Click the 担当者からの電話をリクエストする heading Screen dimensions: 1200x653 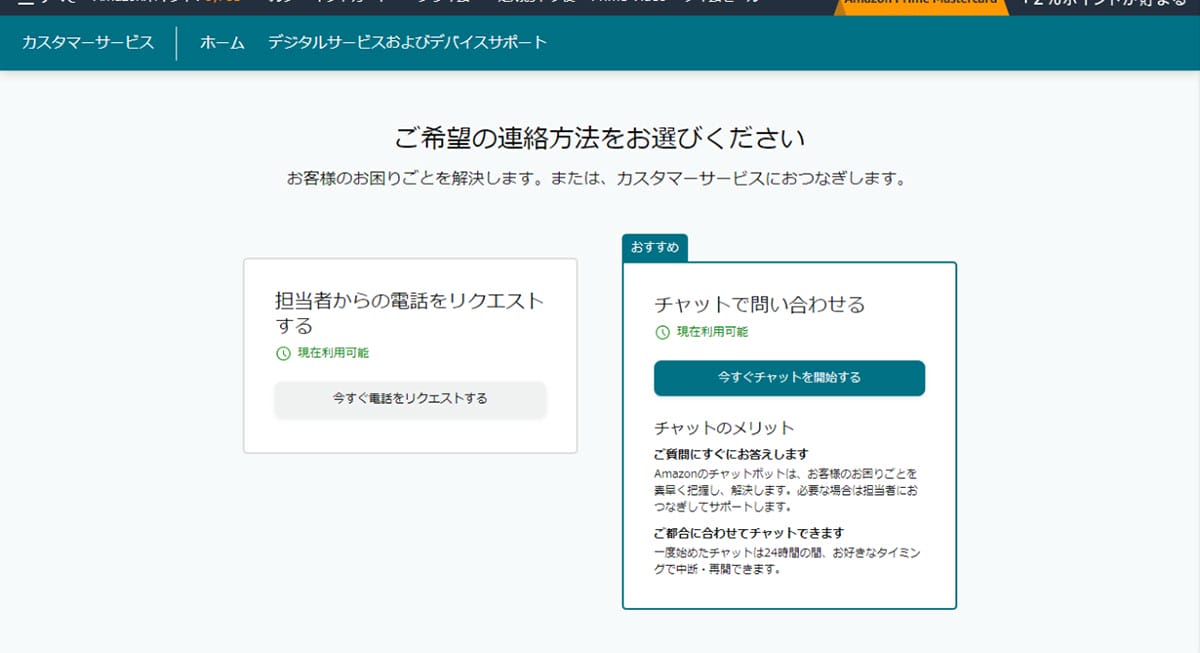pos(409,312)
